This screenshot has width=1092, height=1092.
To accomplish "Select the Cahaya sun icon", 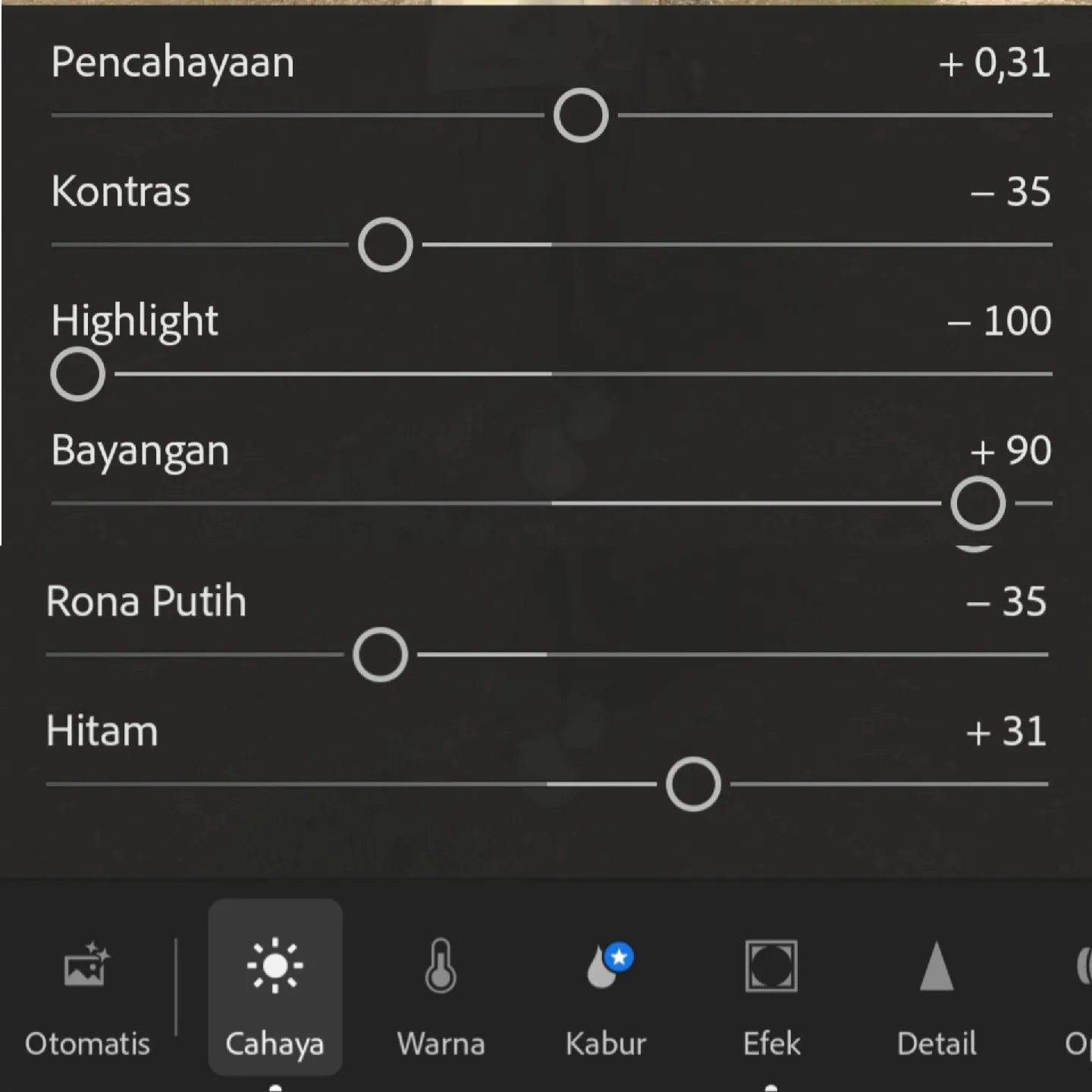I will tap(275, 965).
